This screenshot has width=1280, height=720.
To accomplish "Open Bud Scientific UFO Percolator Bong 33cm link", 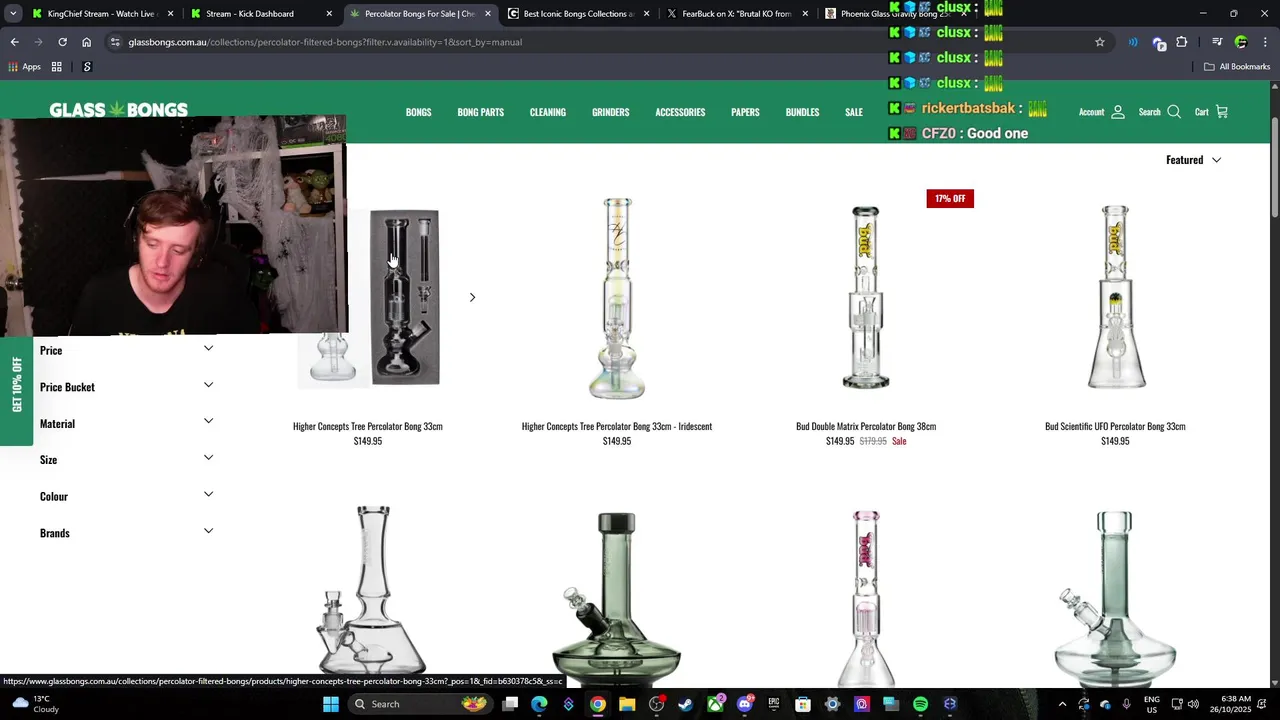I will tap(1115, 426).
